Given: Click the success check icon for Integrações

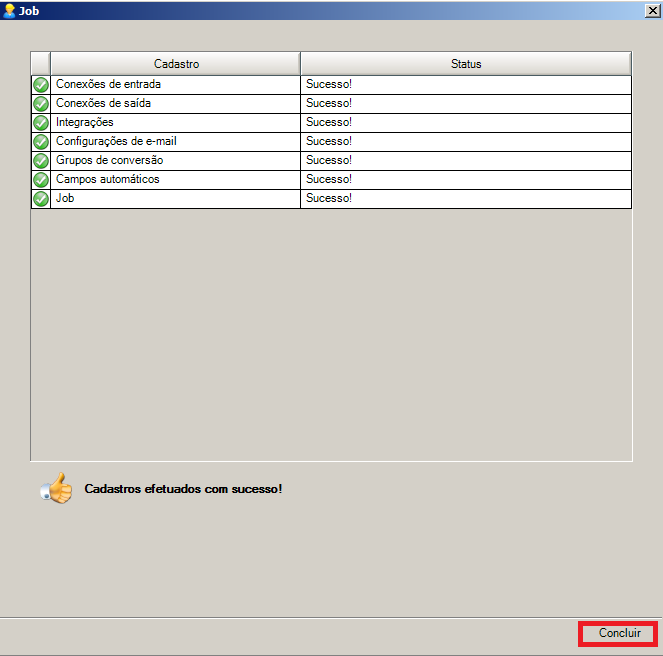Looking at the screenshot, I should pyautogui.click(x=41, y=123).
